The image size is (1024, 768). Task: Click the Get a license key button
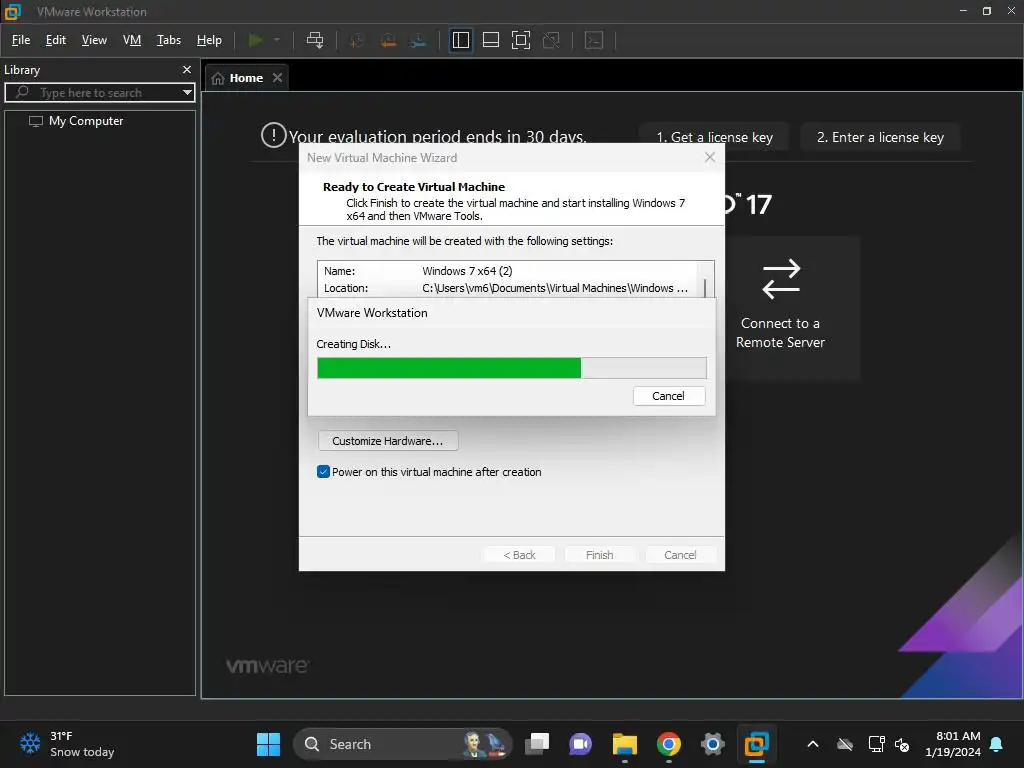(714, 137)
